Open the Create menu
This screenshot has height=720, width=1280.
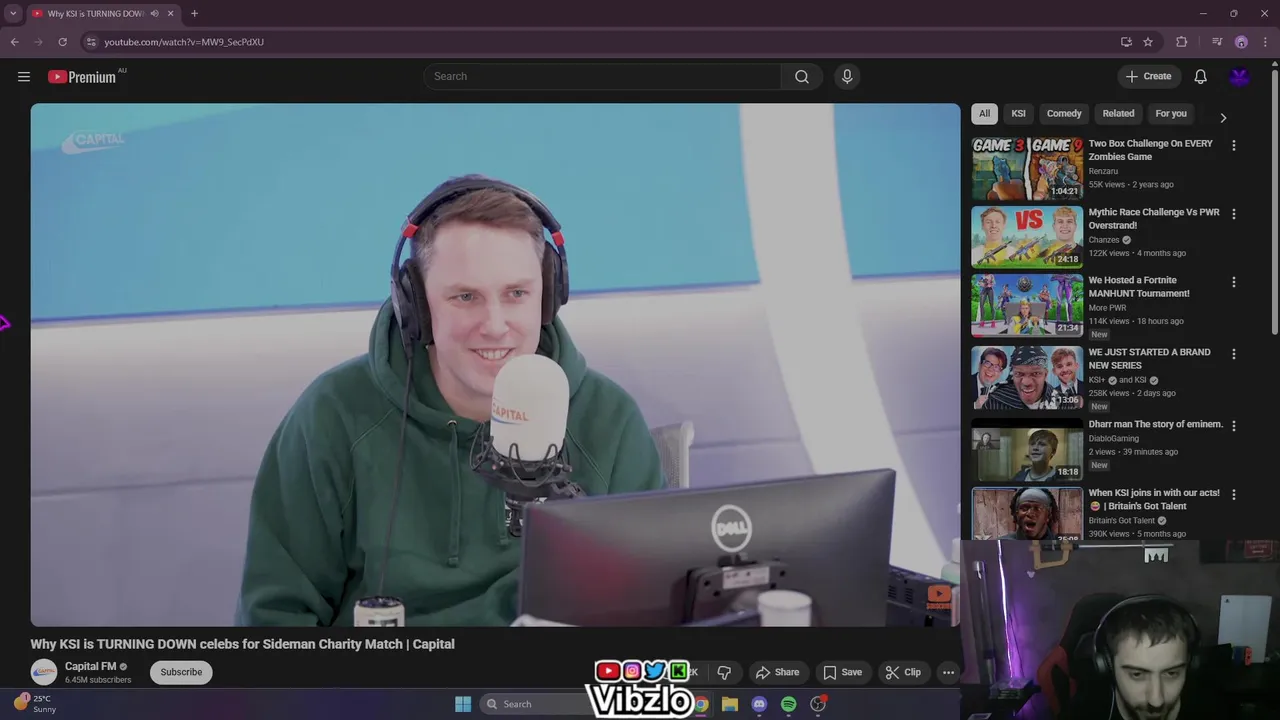click(1149, 77)
